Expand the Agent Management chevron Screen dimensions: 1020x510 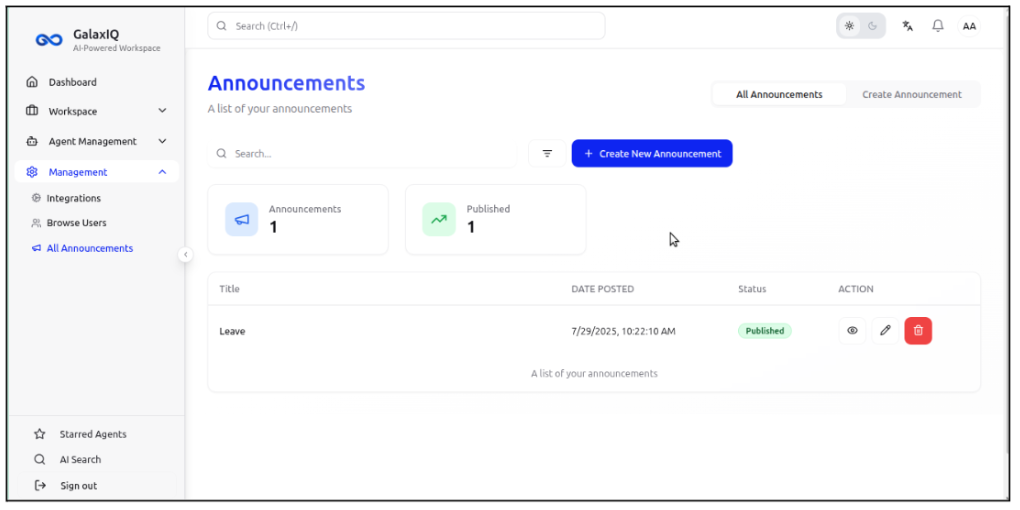(163, 141)
